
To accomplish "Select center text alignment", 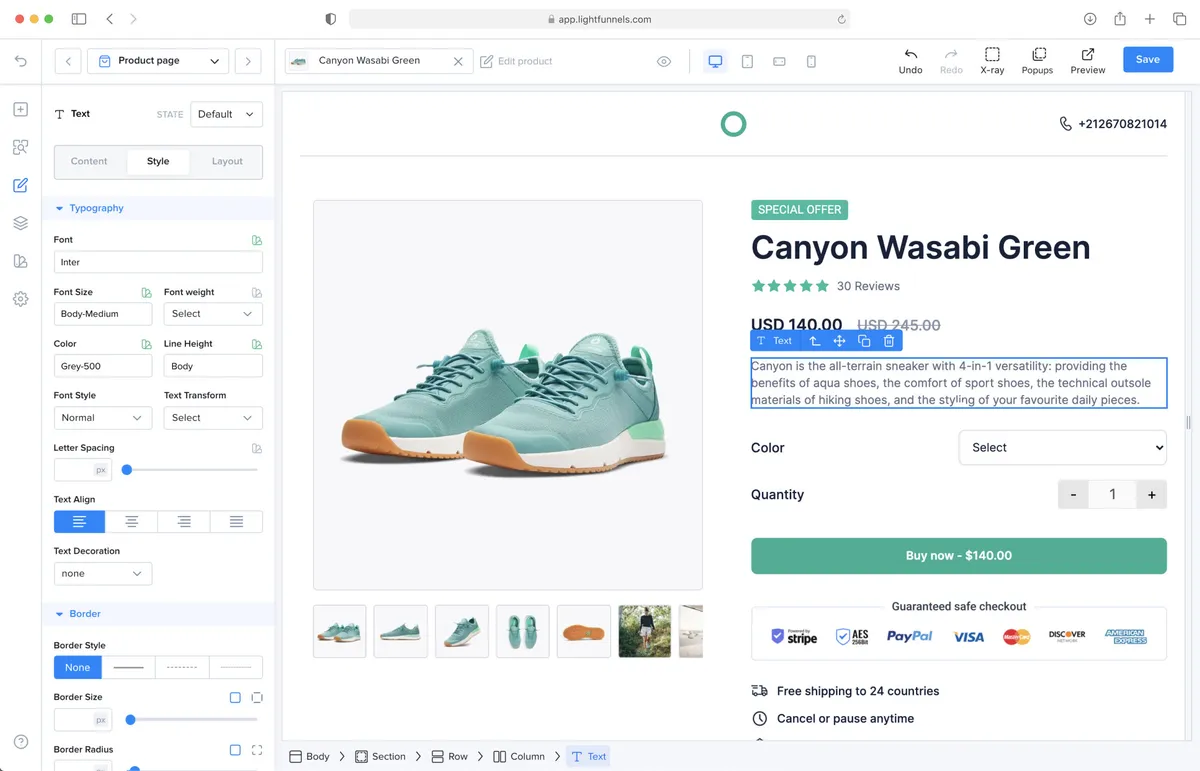I will [x=132, y=522].
